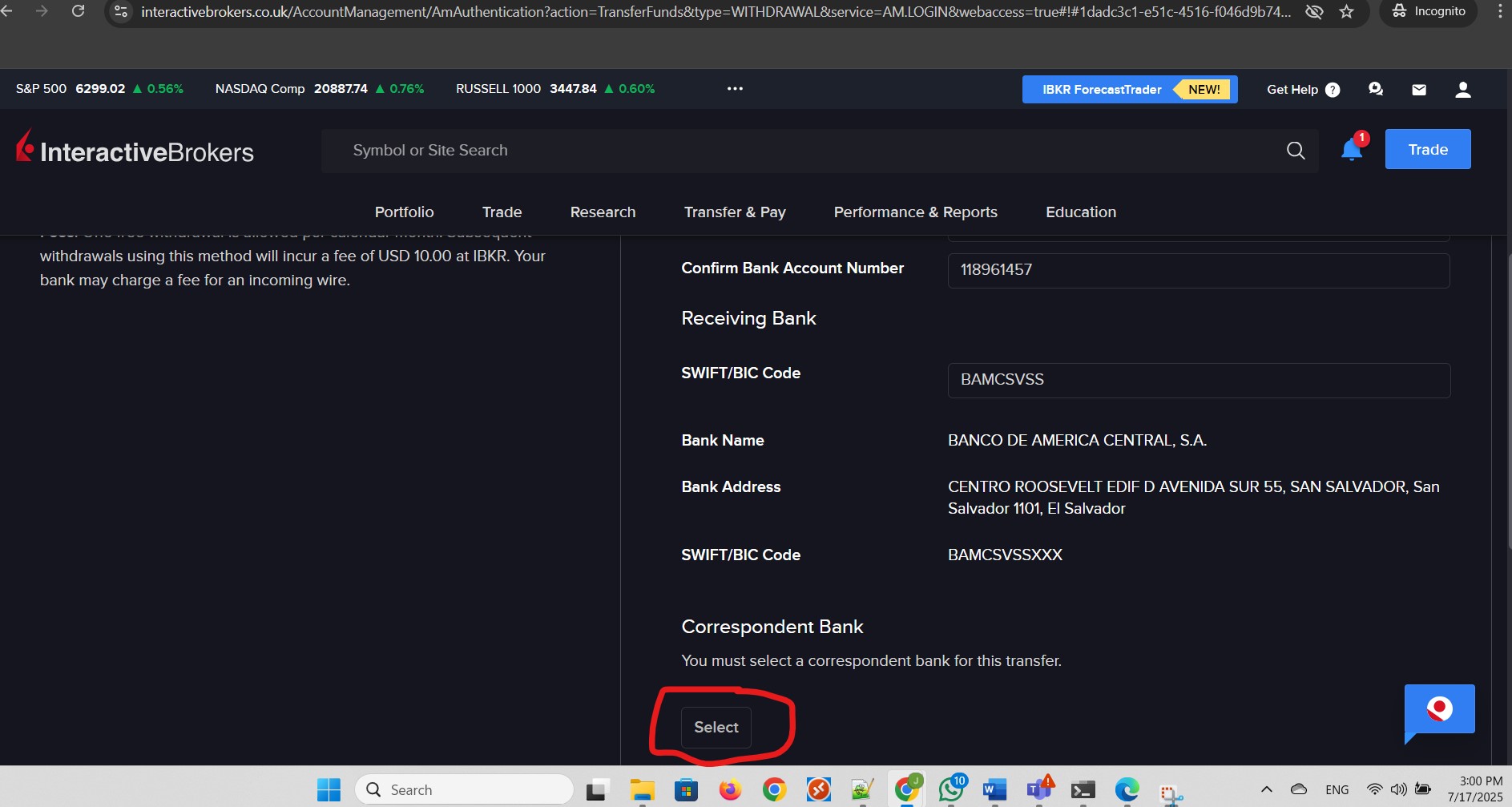Click the Incognito indicator
Screen dimensions: 1512x807
(1428, 11)
